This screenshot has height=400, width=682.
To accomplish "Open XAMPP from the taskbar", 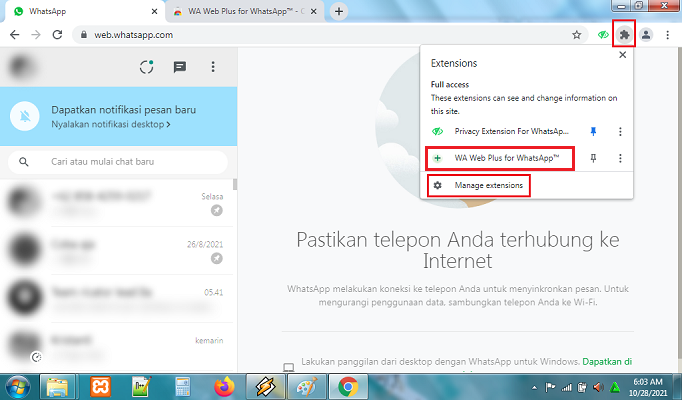I will 100,387.
